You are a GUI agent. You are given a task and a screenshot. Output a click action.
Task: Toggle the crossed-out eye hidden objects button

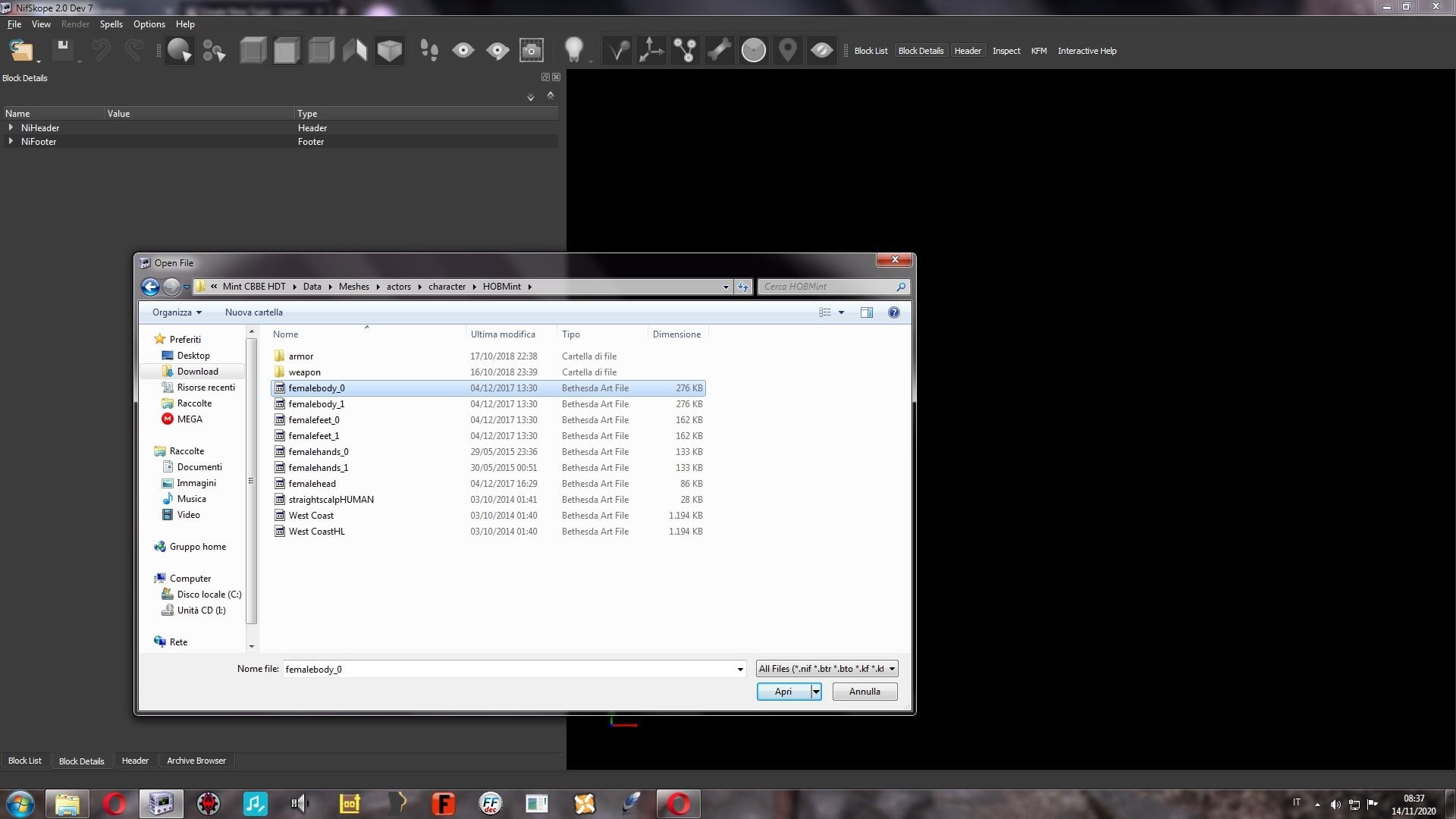click(822, 51)
